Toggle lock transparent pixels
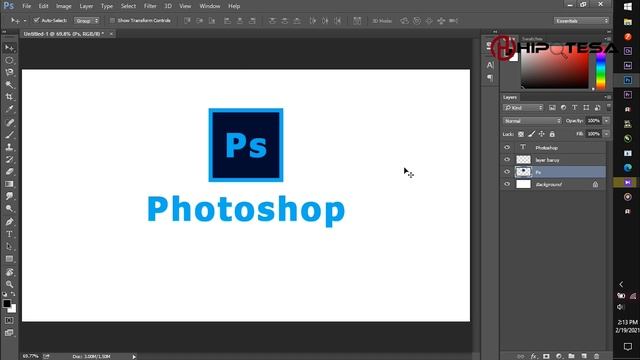The height and width of the screenshot is (360, 640). coord(521,134)
